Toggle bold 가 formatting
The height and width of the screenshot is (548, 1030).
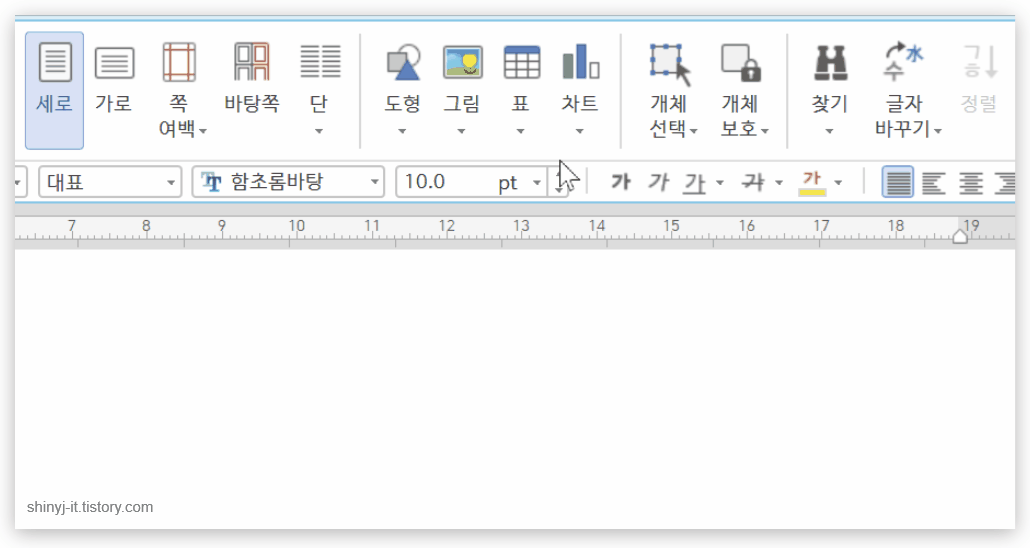[x=621, y=181]
